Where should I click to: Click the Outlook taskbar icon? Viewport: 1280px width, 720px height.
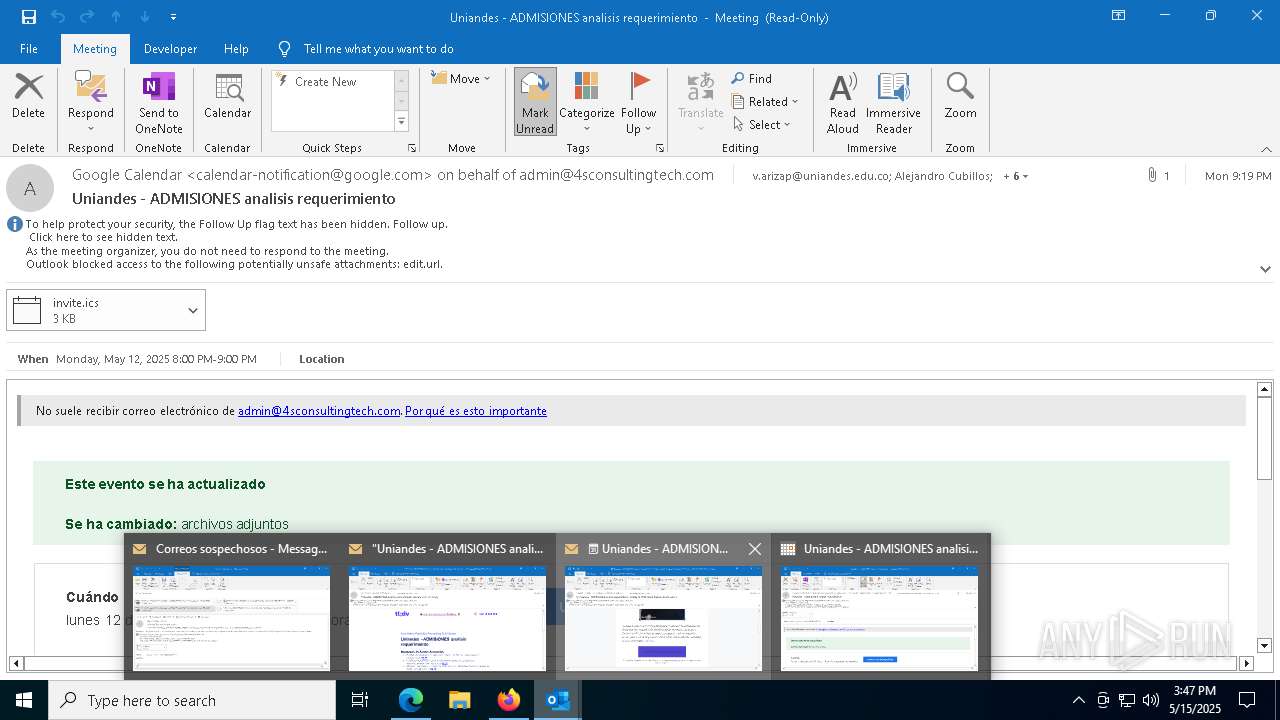557,700
